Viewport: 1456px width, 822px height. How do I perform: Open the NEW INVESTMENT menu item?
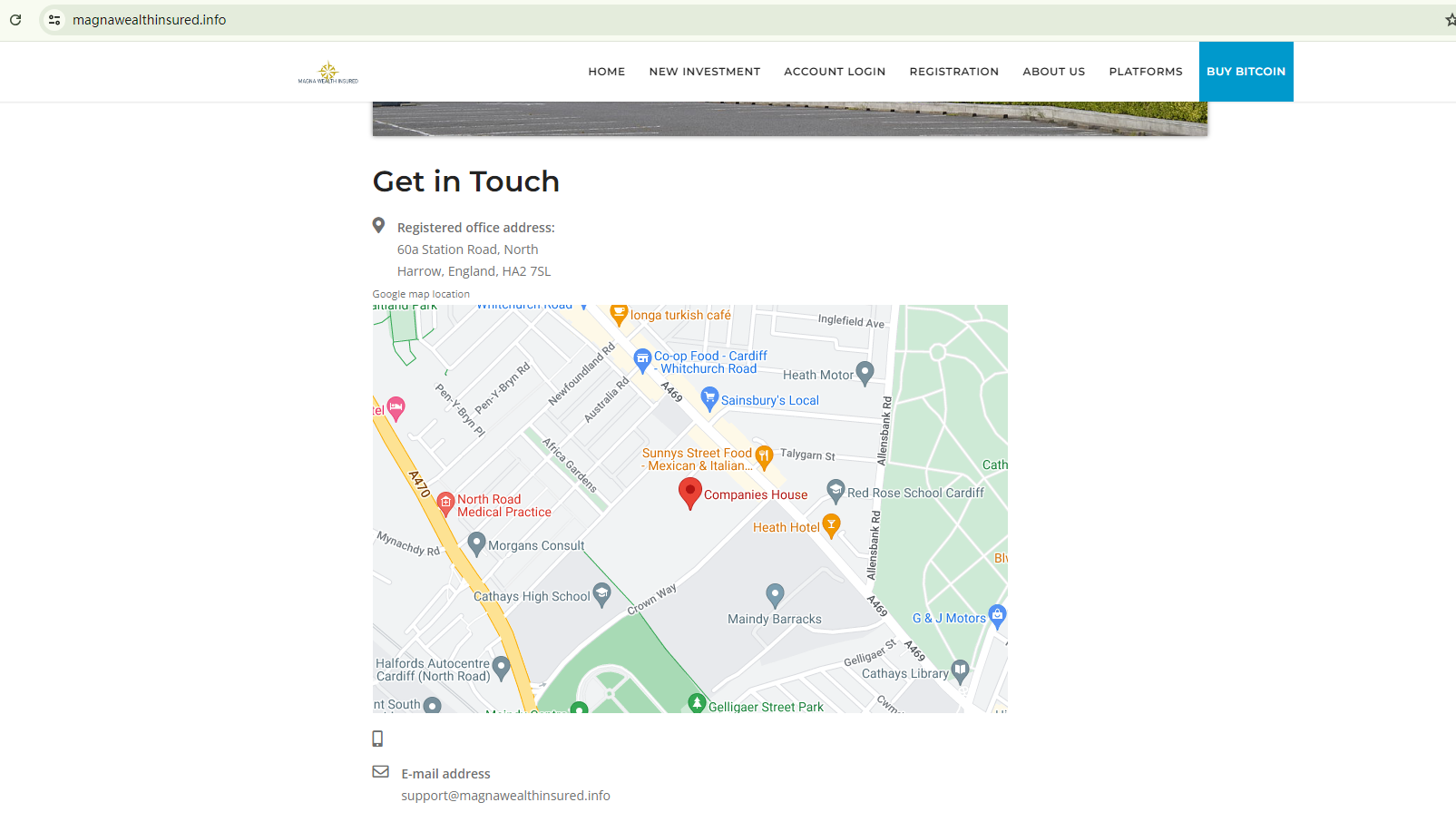point(705,72)
